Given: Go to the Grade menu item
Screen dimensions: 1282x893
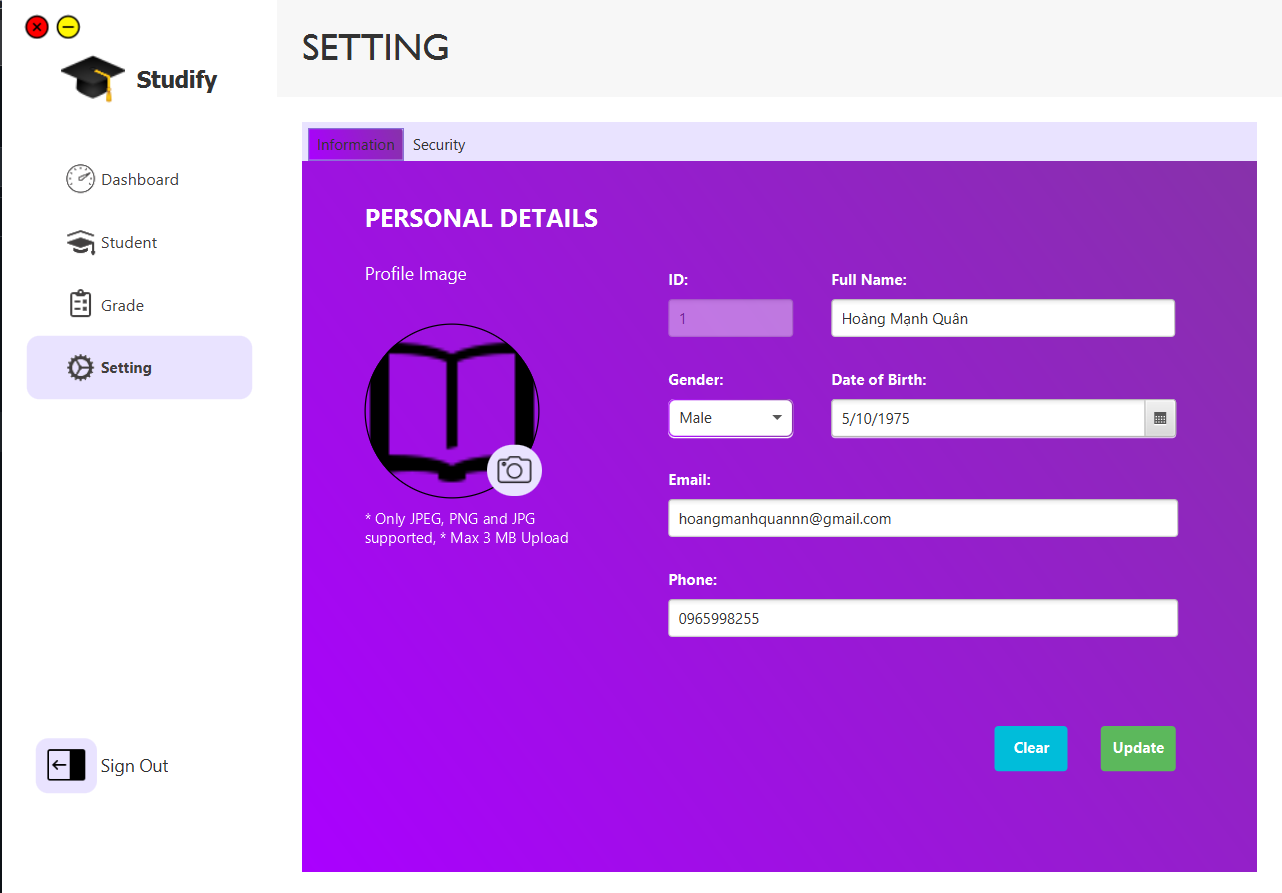Looking at the screenshot, I should pos(139,305).
